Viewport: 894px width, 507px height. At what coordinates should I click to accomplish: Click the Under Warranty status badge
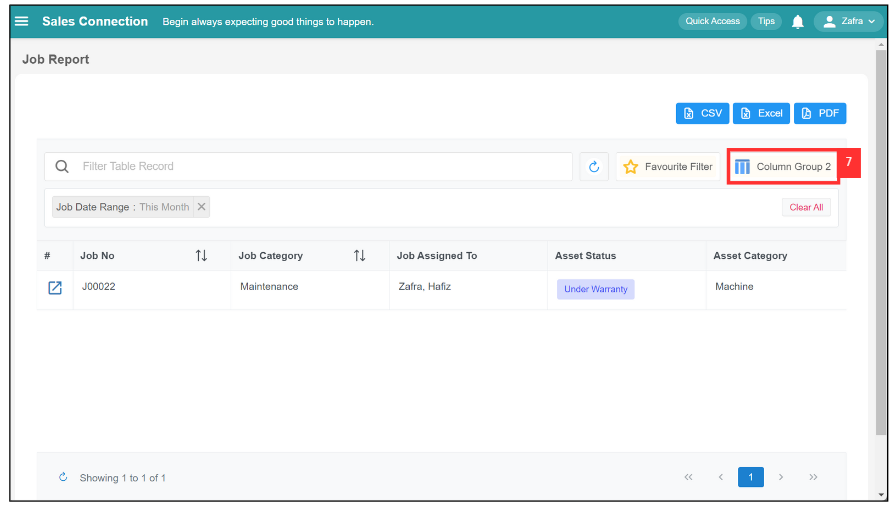tap(596, 289)
